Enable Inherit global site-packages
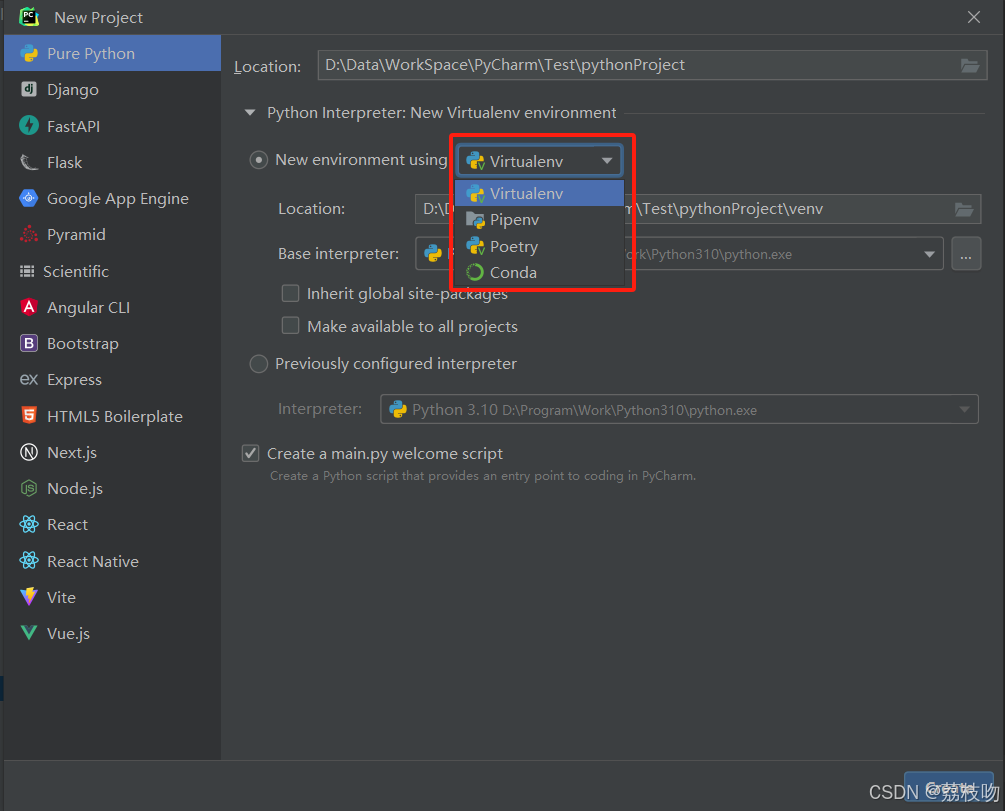1005x811 pixels. [x=290, y=294]
